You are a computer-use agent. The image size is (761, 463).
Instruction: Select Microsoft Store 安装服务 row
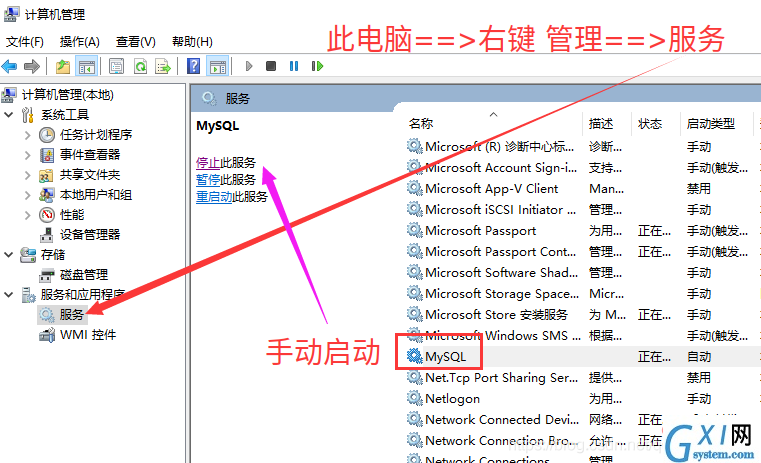click(582, 314)
